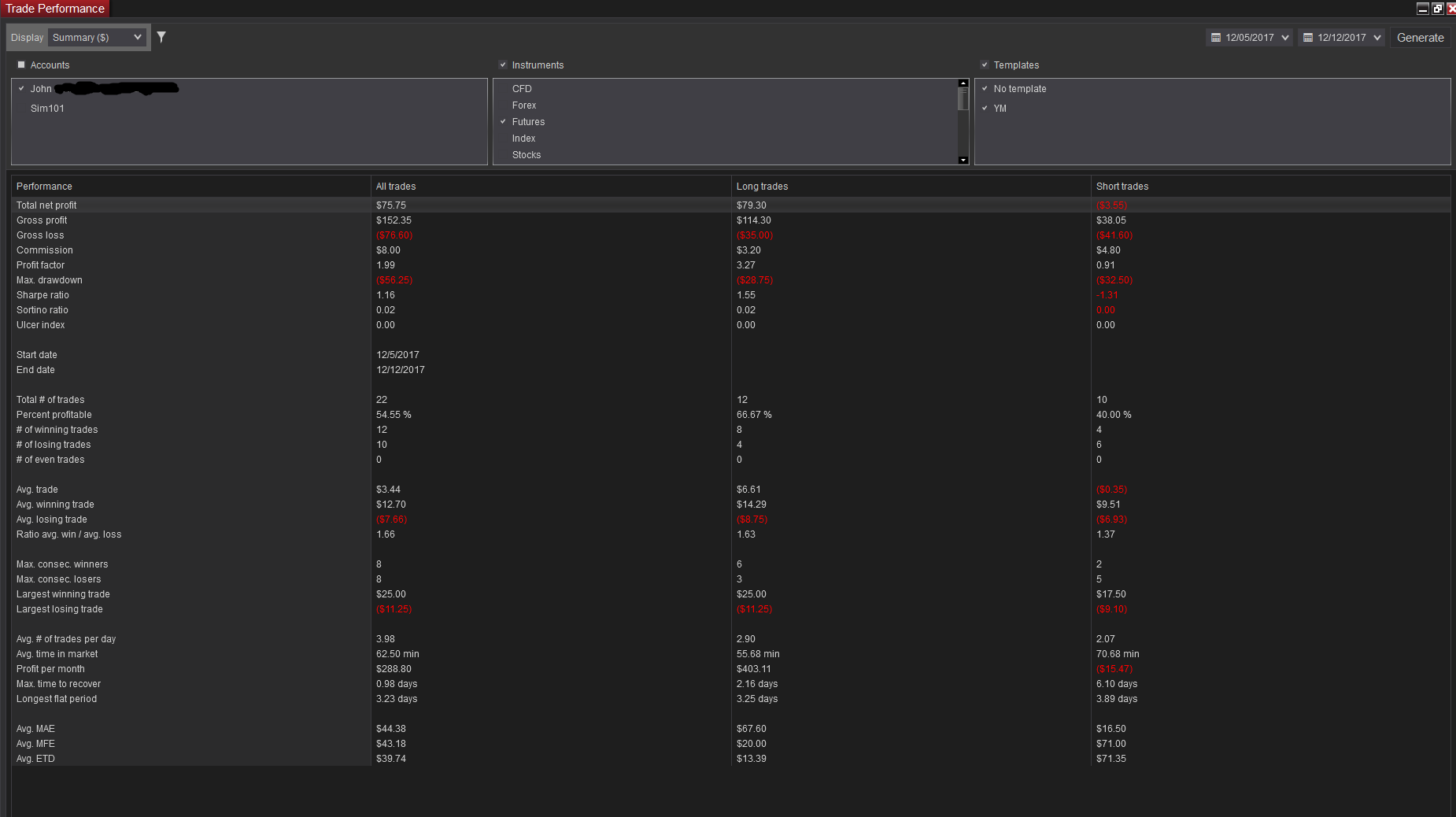
Task: Select the Max. consec. winners label
Action: pos(62,564)
